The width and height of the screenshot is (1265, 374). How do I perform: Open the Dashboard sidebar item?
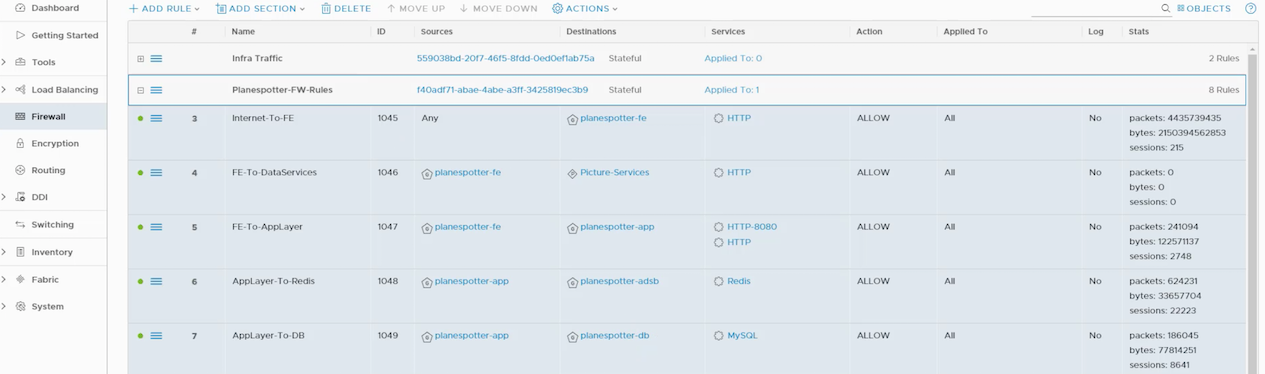54,8
